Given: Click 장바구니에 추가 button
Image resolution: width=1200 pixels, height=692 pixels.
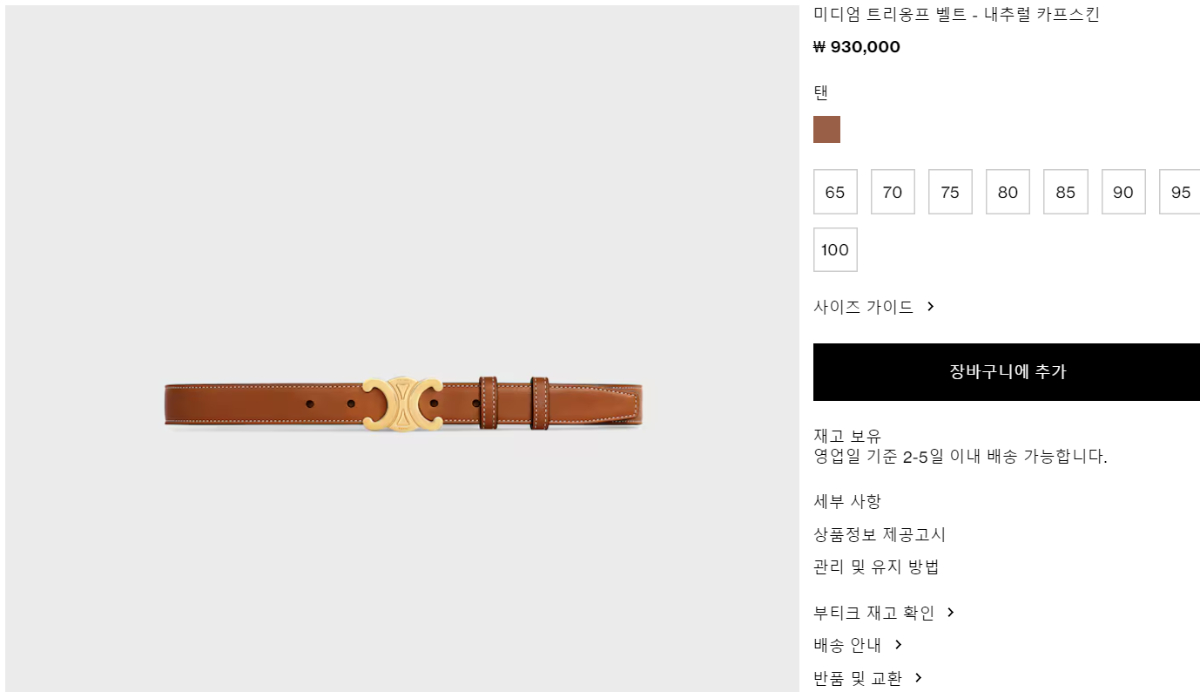Looking at the screenshot, I should (1006, 372).
